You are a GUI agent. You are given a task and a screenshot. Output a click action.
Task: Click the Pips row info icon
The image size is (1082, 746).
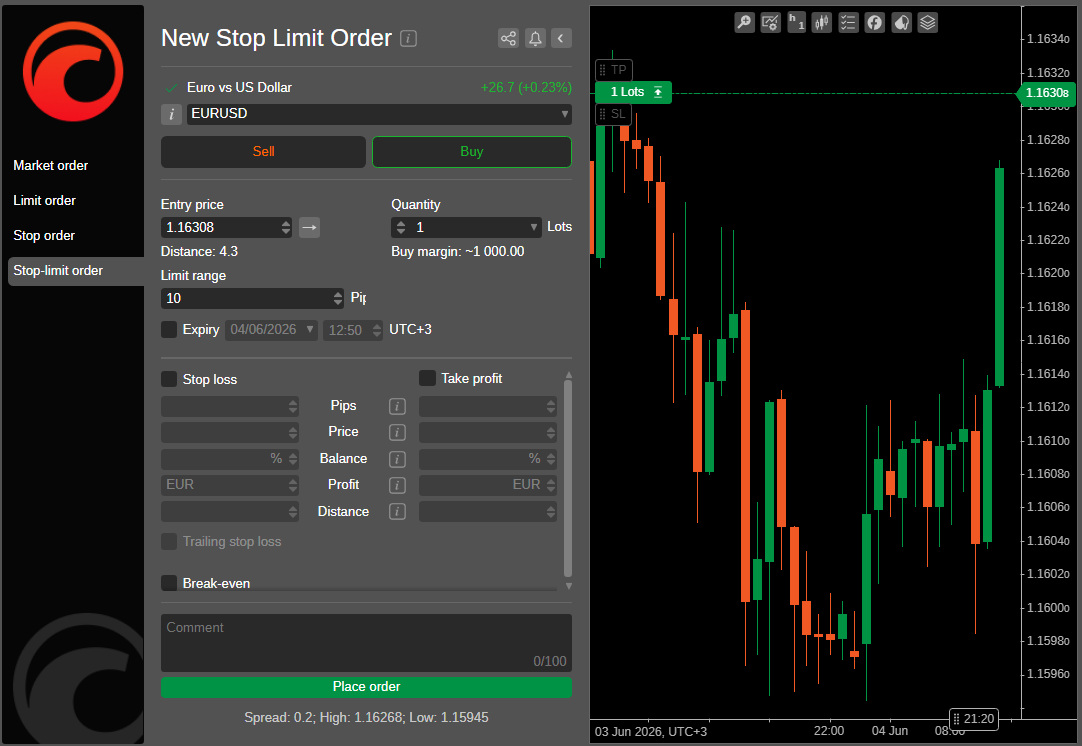[x=397, y=406]
